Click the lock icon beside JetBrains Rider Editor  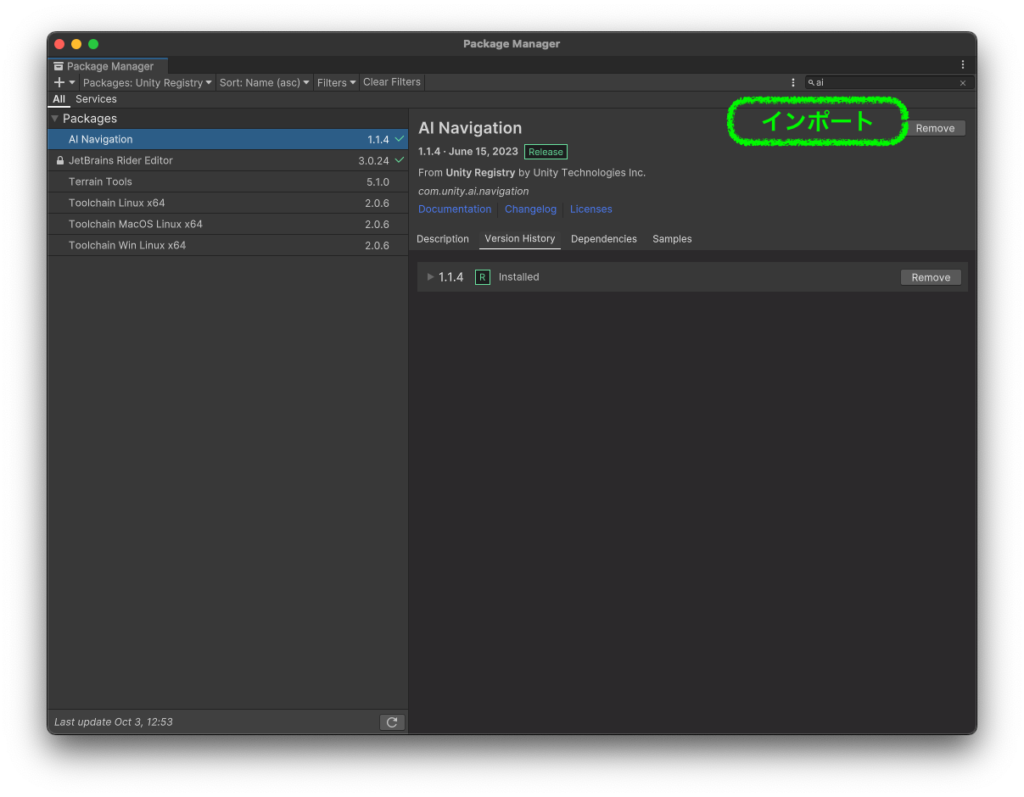click(x=60, y=161)
